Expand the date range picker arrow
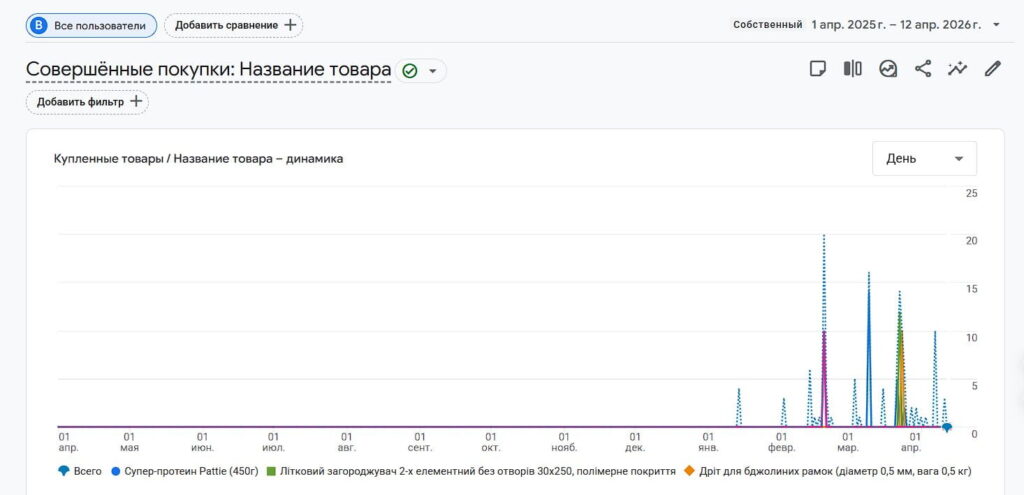1024x495 pixels. click(996, 25)
